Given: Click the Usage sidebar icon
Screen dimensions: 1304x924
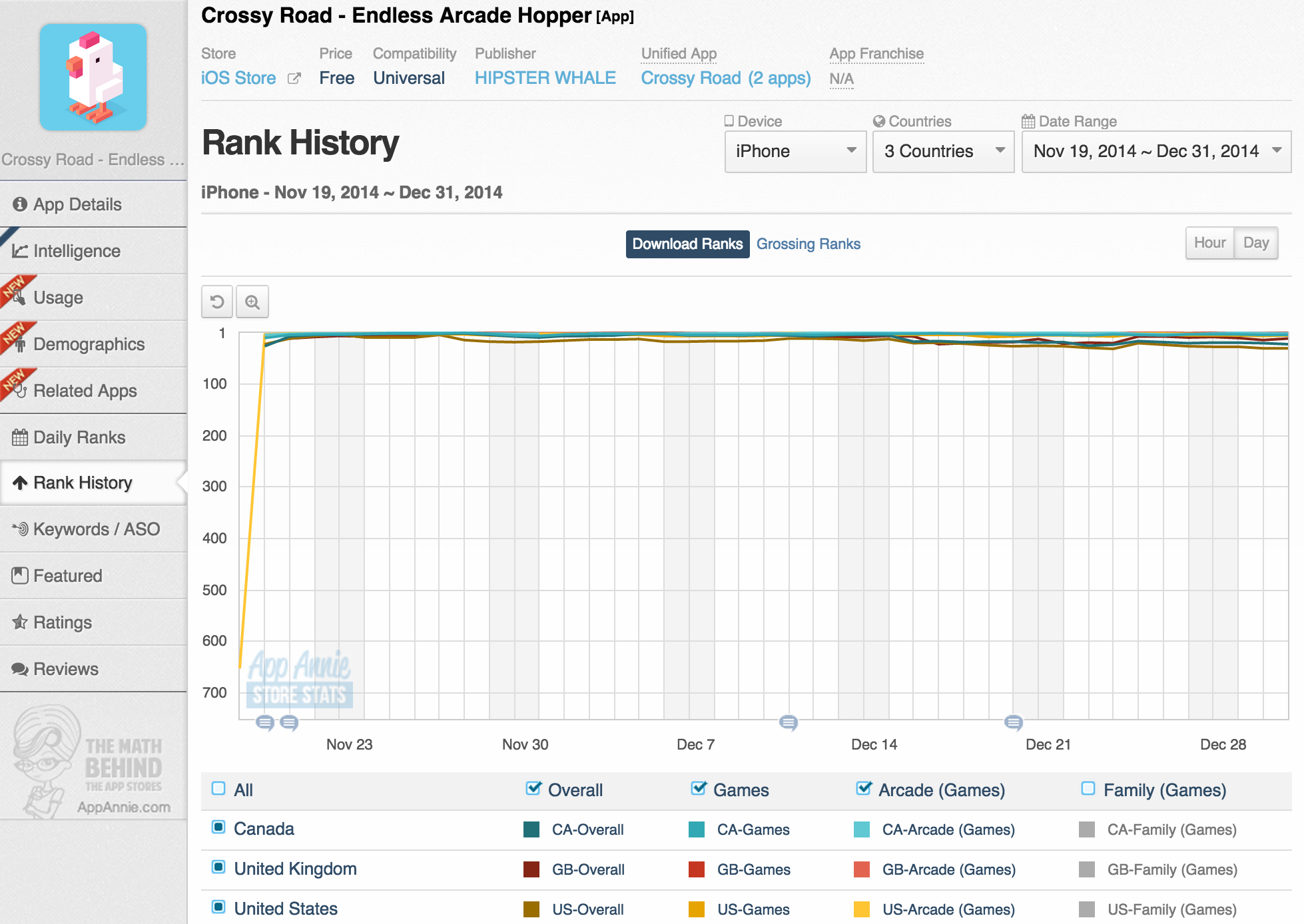Looking at the screenshot, I should 20,298.
